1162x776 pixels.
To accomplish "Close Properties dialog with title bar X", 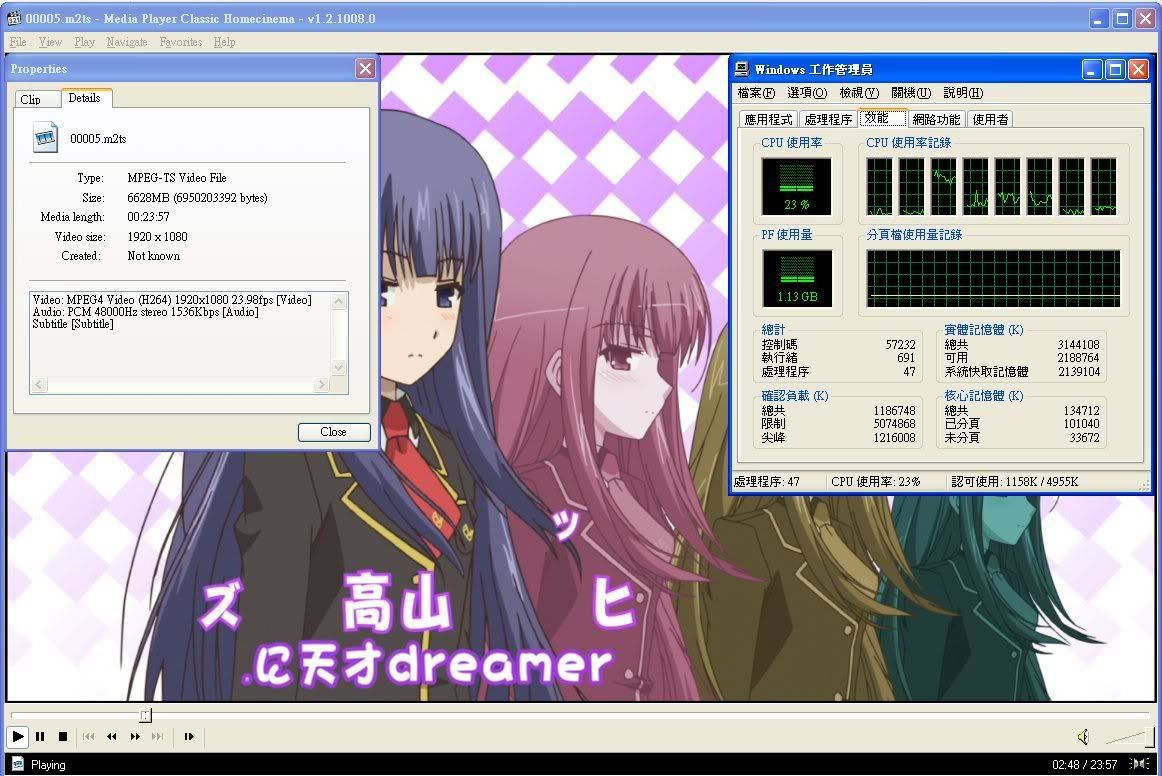I will click(365, 69).
